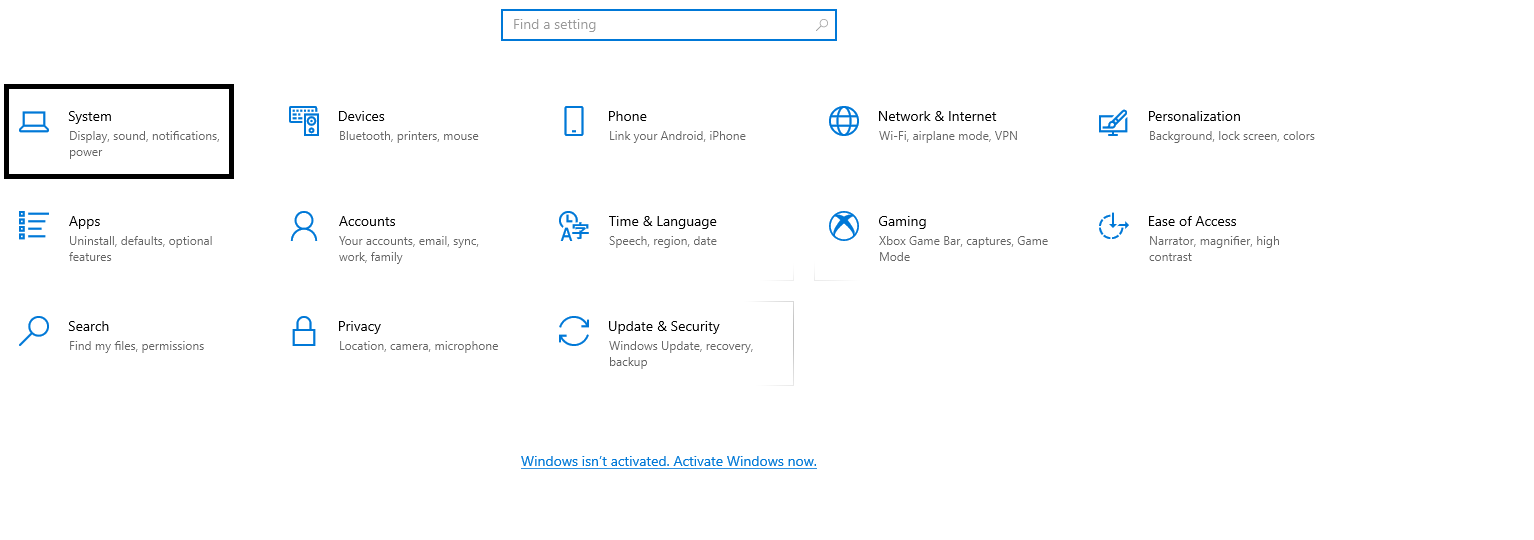1534x540 pixels.
Task: Select the Privacy padlock icon
Action: pos(304,331)
